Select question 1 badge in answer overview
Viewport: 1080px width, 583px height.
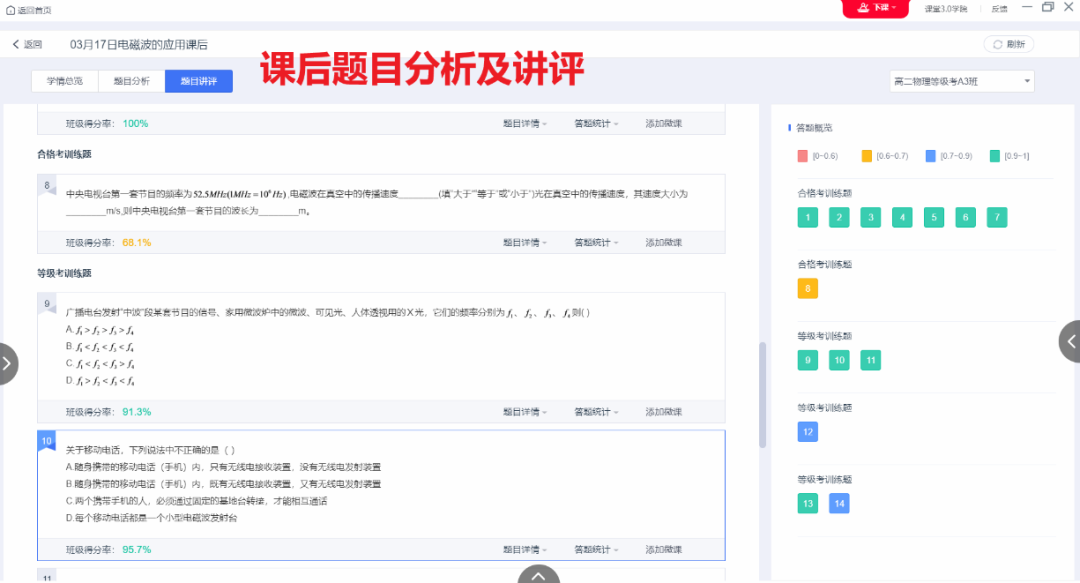tap(807, 217)
